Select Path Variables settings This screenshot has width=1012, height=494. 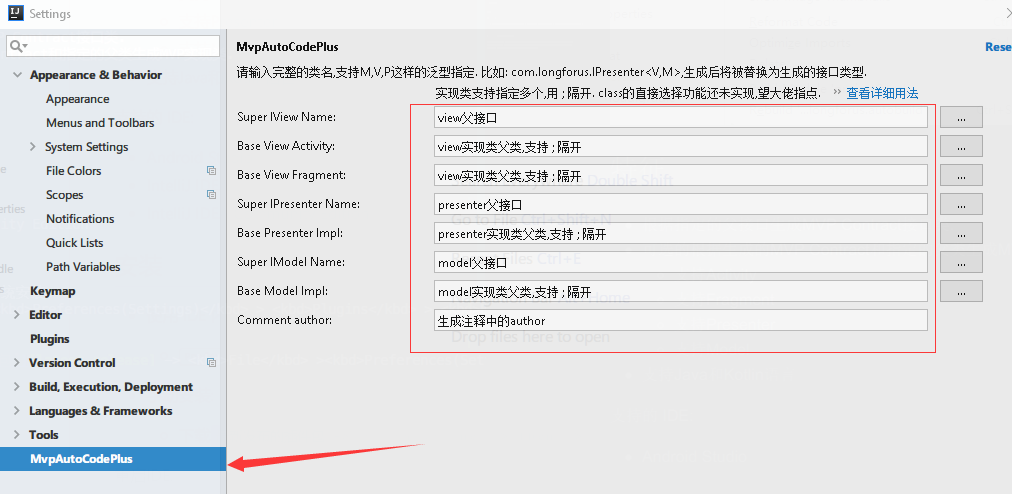pos(83,267)
